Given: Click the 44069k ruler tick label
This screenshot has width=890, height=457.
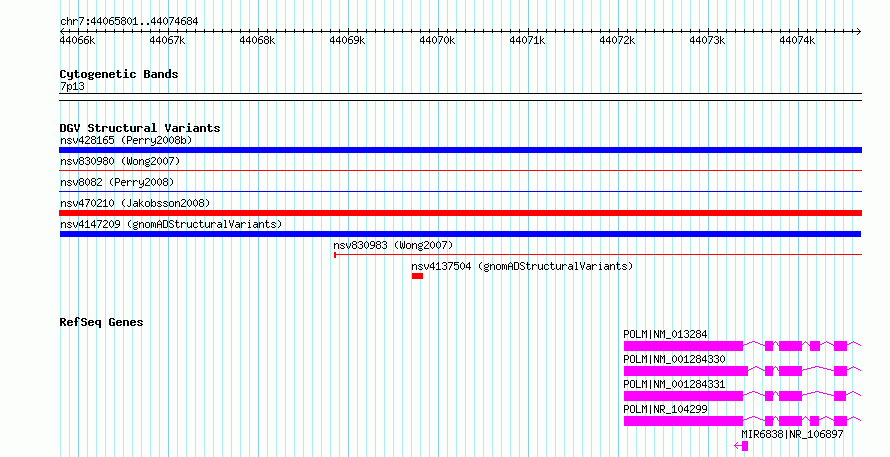Looking at the screenshot, I should tap(347, 40).
